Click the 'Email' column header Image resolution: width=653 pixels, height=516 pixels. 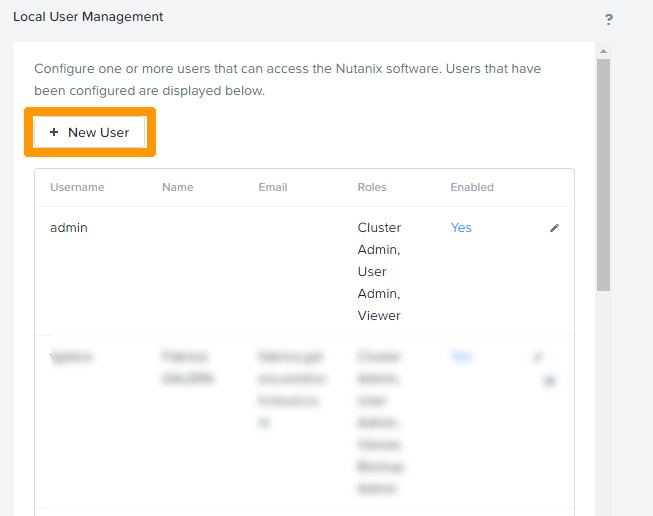click(273, 187)
